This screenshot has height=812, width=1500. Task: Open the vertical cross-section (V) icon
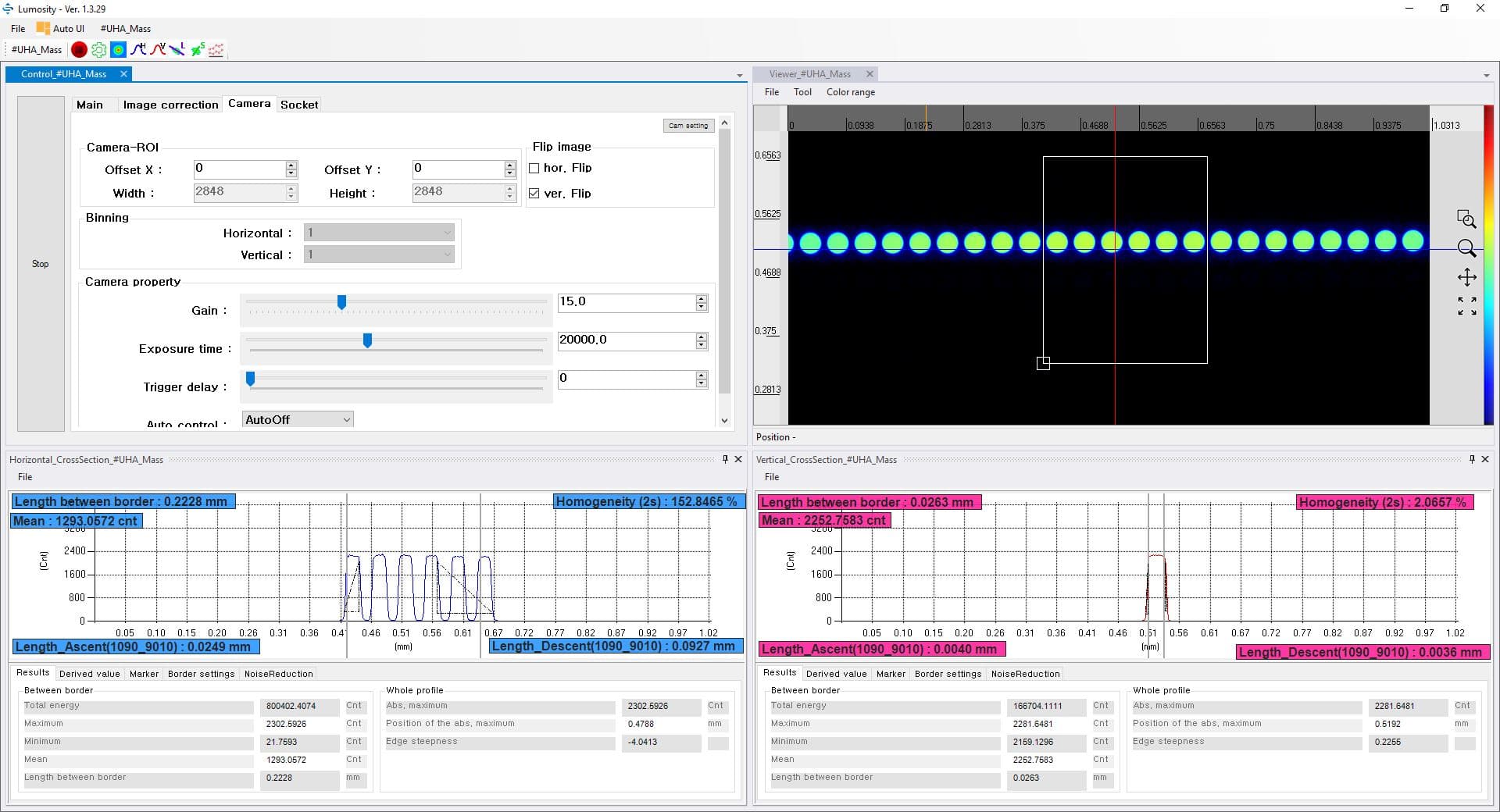click(158, 50)
